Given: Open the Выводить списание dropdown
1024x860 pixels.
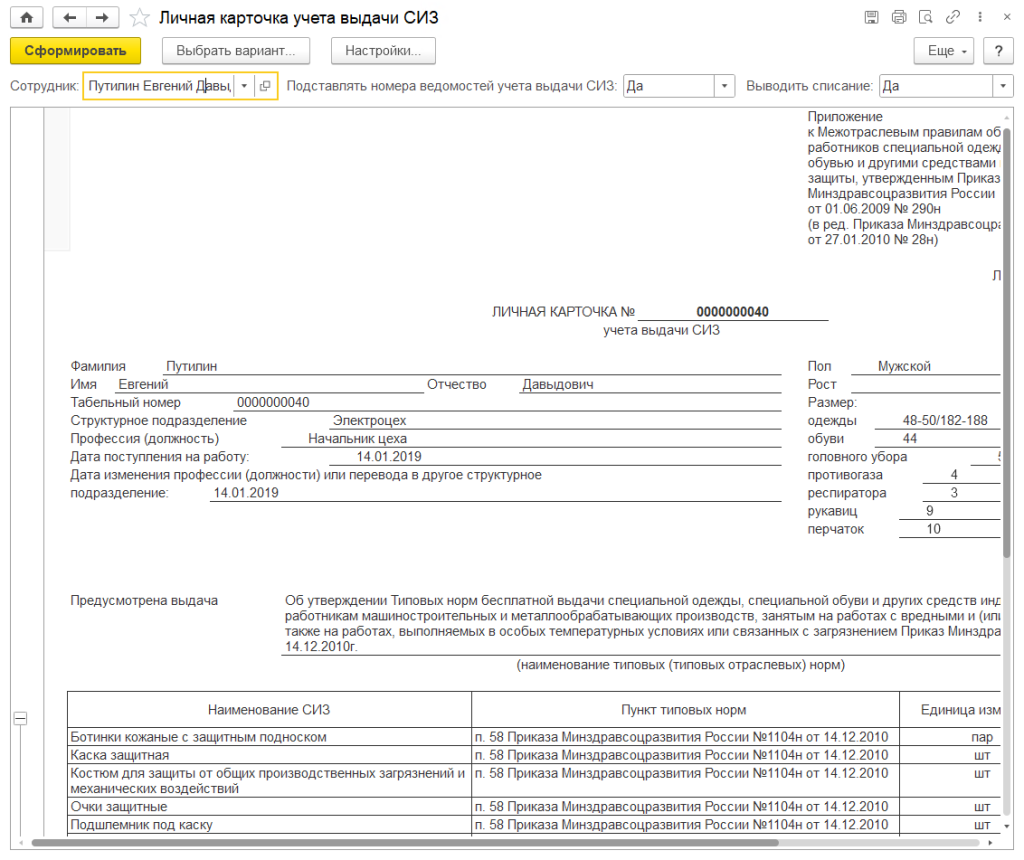Looking at the screenshot, I should (1003, 86).
